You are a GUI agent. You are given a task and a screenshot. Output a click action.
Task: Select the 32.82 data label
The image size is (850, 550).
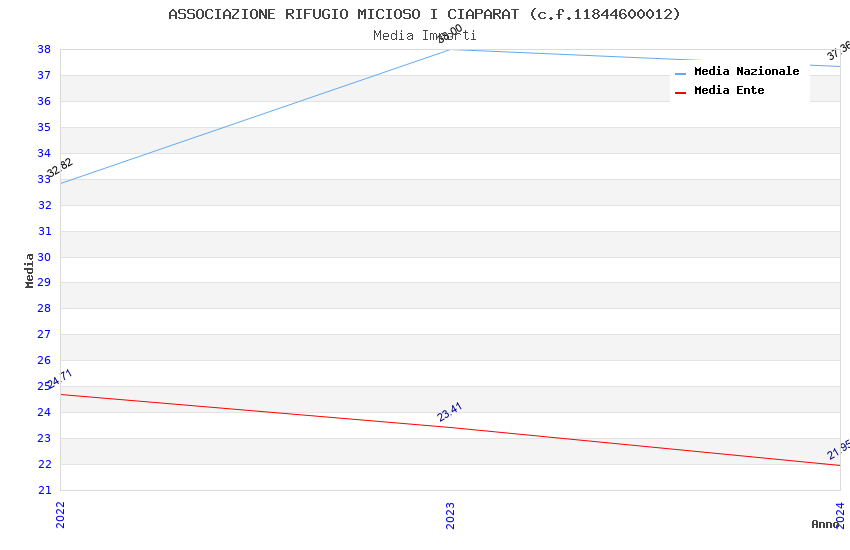point(60,167)
